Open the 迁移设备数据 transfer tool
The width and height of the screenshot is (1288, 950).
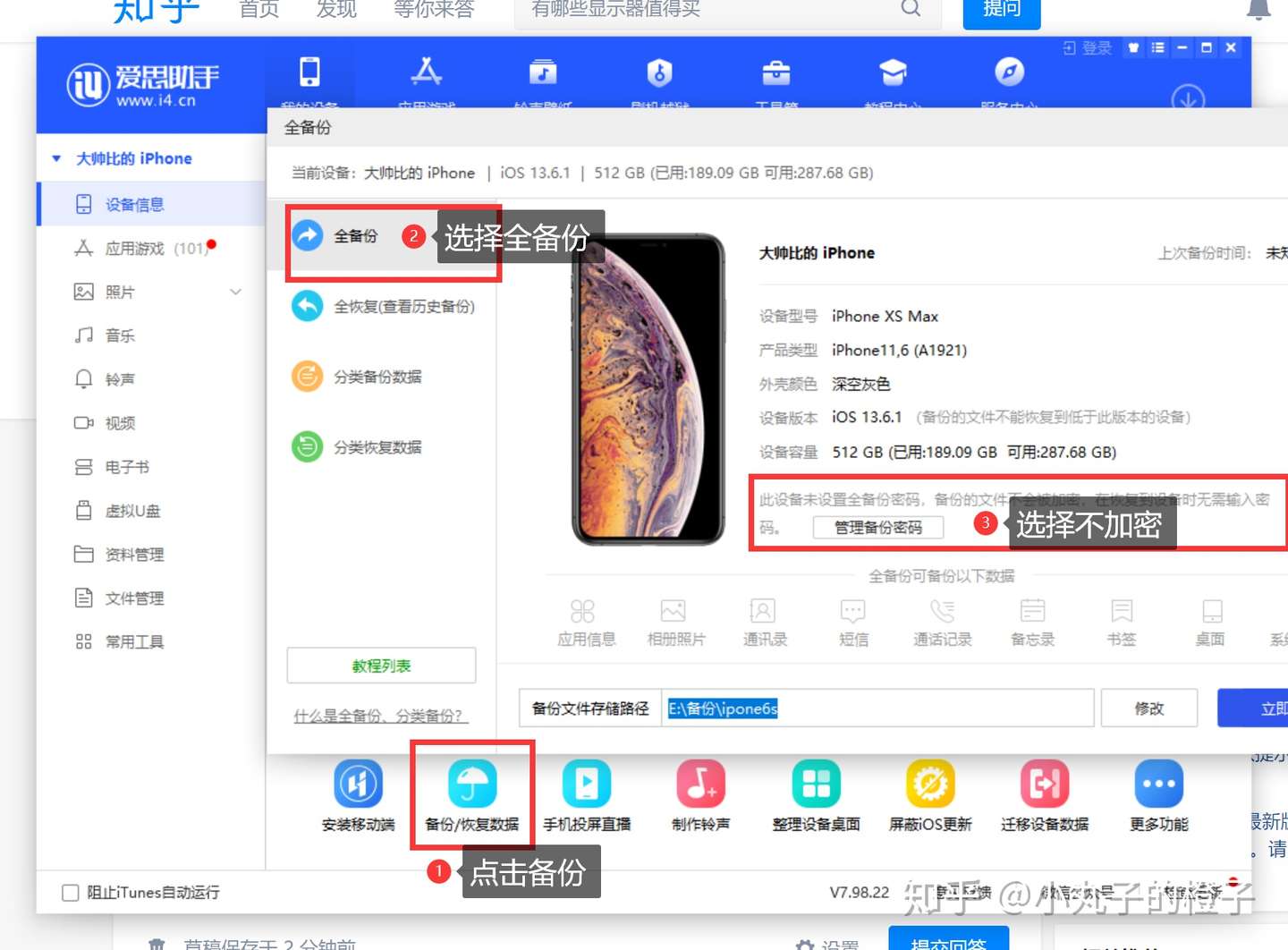[1045, 784]
